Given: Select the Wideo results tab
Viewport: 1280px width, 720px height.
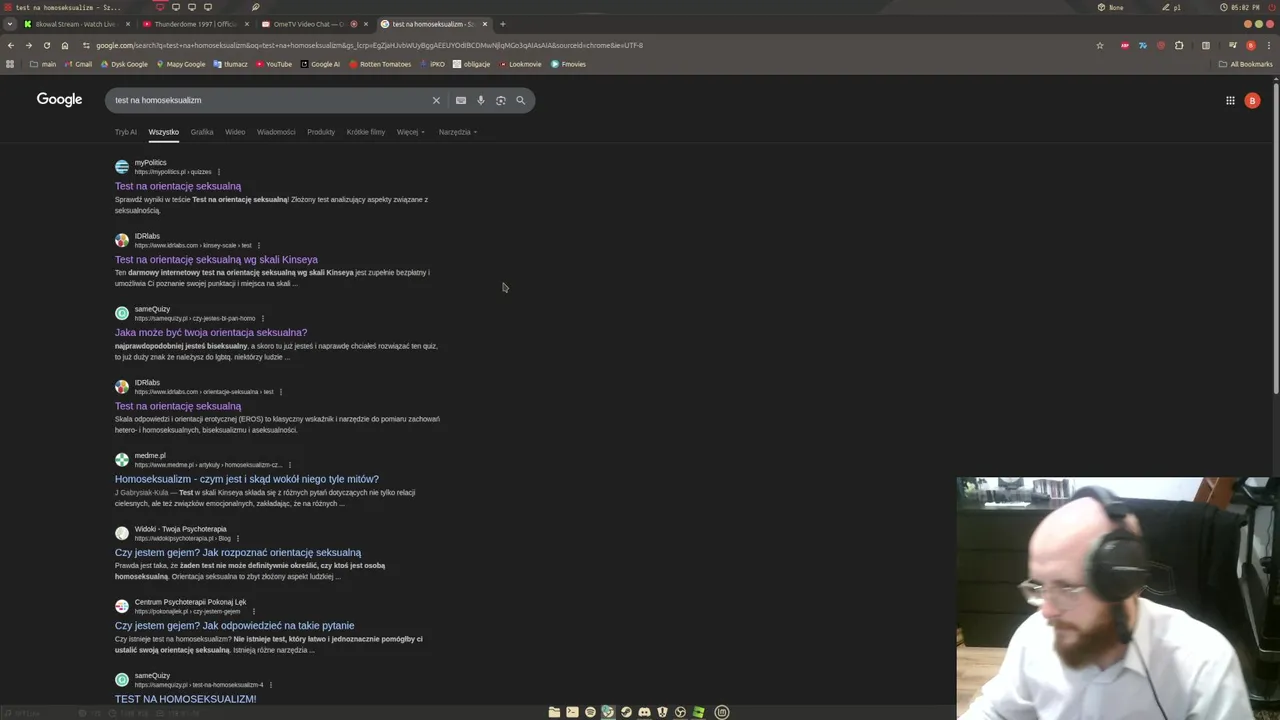Looking at the screenshot, I should click(x=235, y=132).
